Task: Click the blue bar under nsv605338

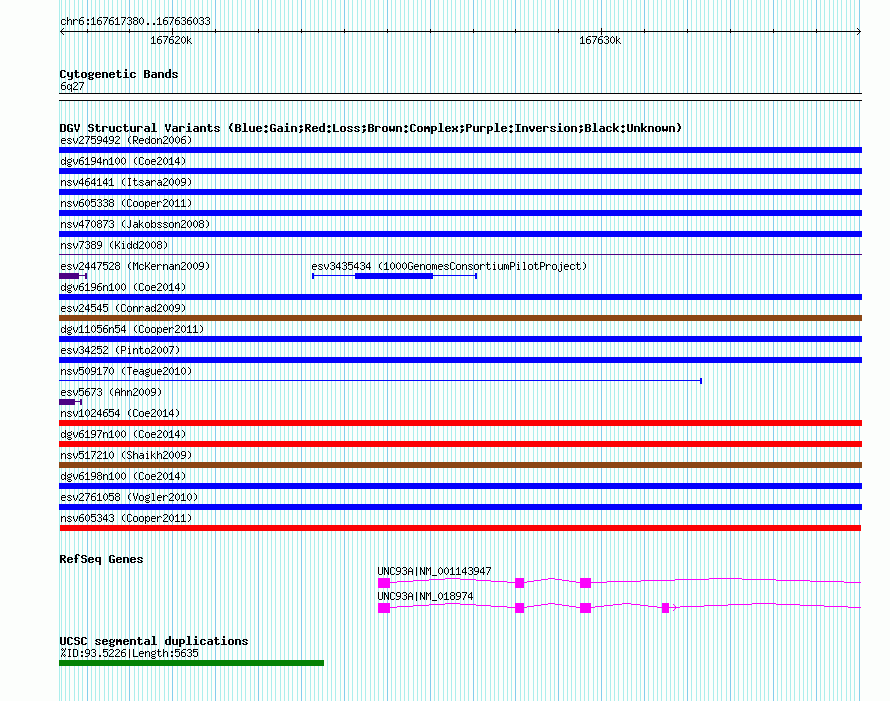Action: tap(460, 213)
